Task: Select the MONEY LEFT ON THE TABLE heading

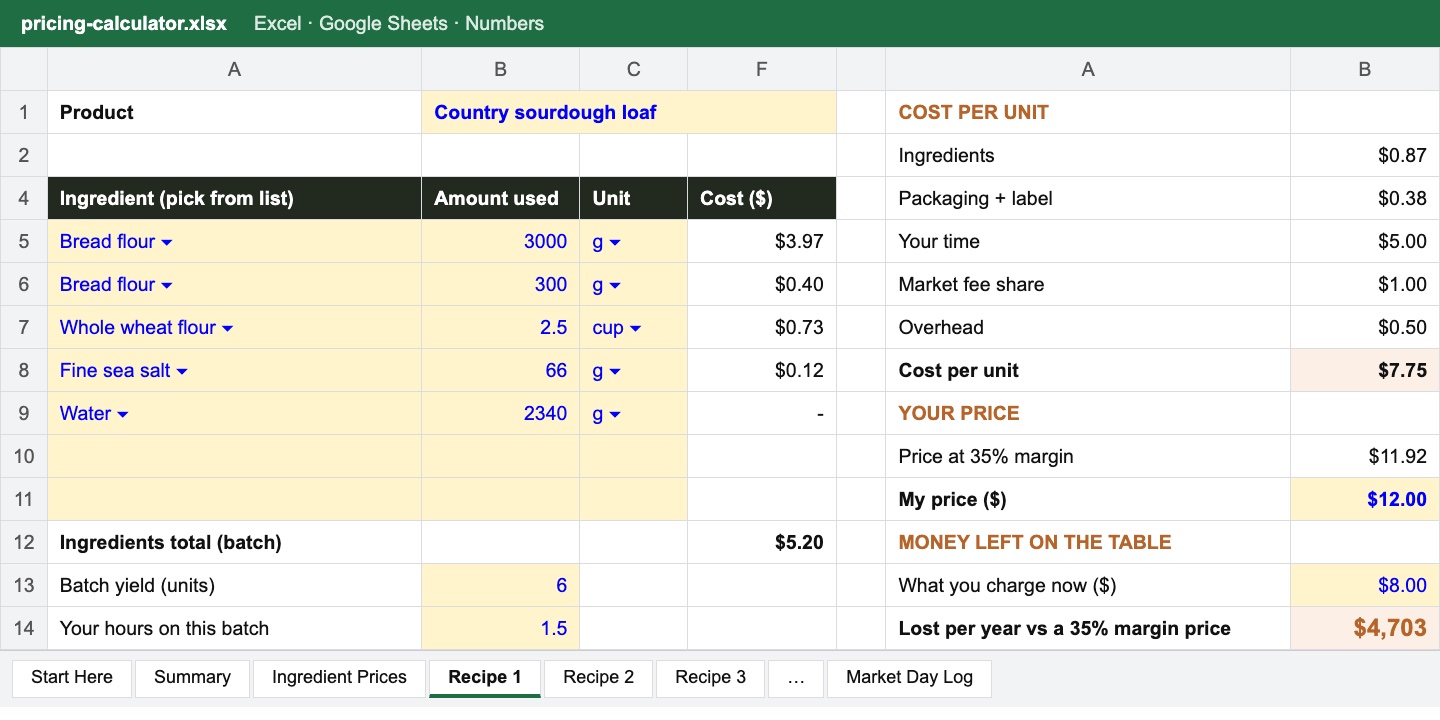Action: 1034,542
